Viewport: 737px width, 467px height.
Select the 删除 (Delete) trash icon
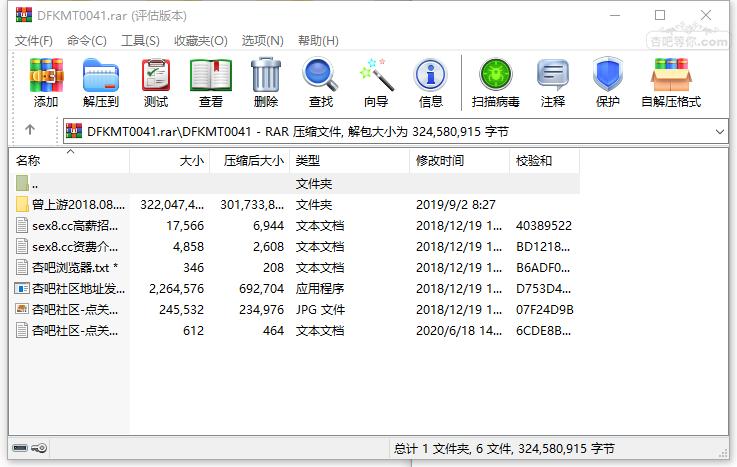pyautogui.click(x=266, y=83)
